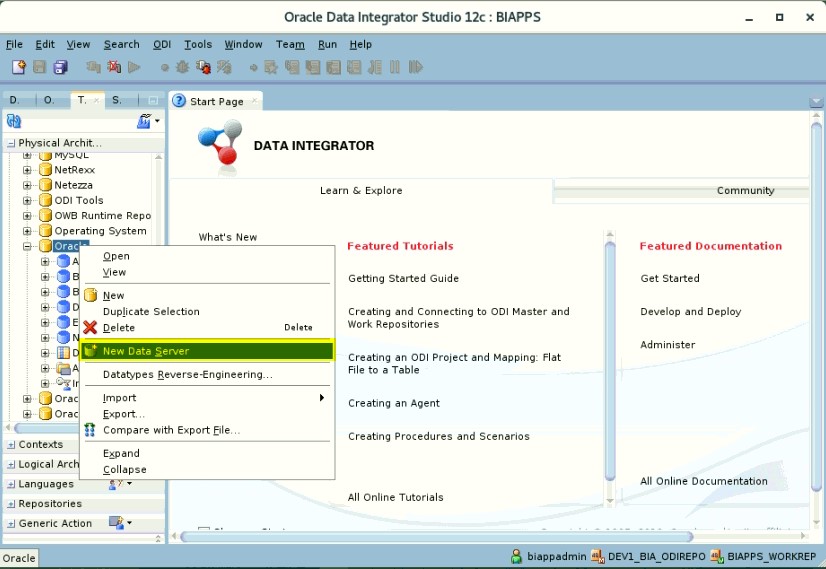826x569 pixels.
Task: Open the Getting Started Guide tutorial link
Action: pos(403,278)
